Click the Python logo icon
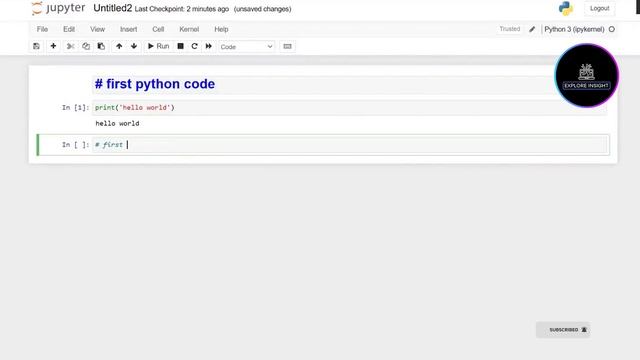The width and height of the screenshot is (640, 360). click(x=566, y=8)
